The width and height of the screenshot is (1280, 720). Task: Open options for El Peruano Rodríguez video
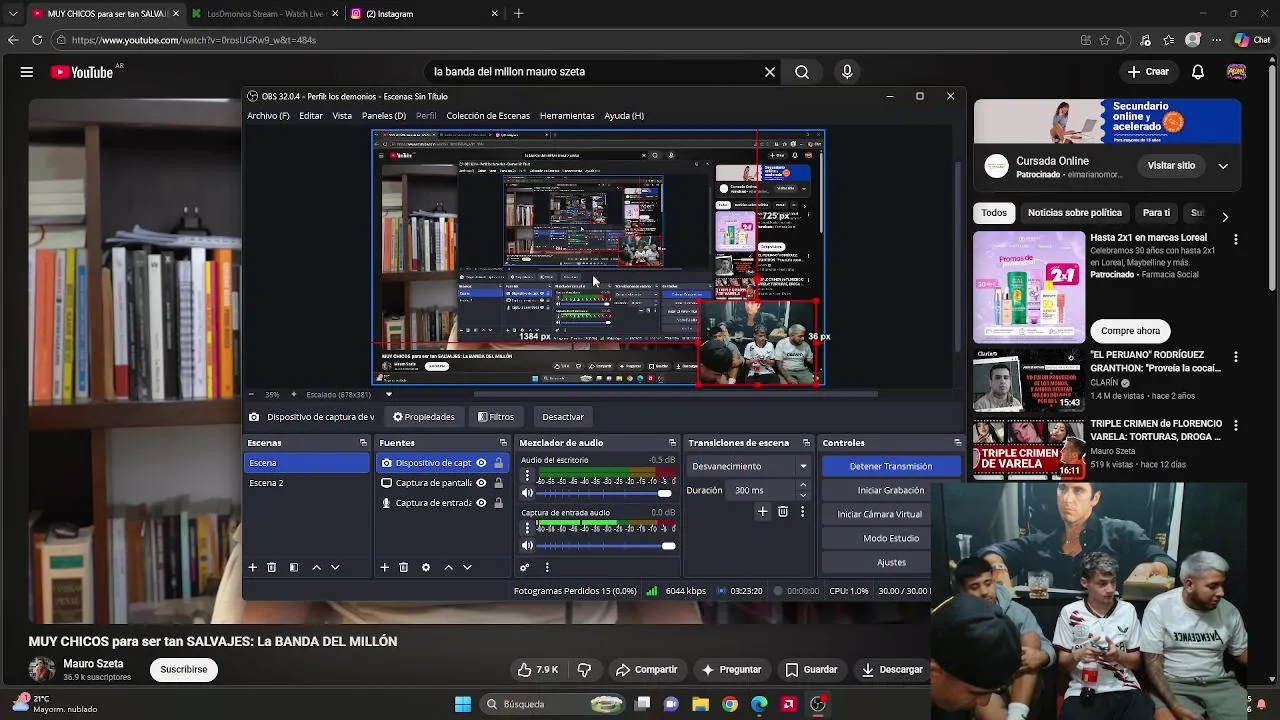click(1236, 357)
